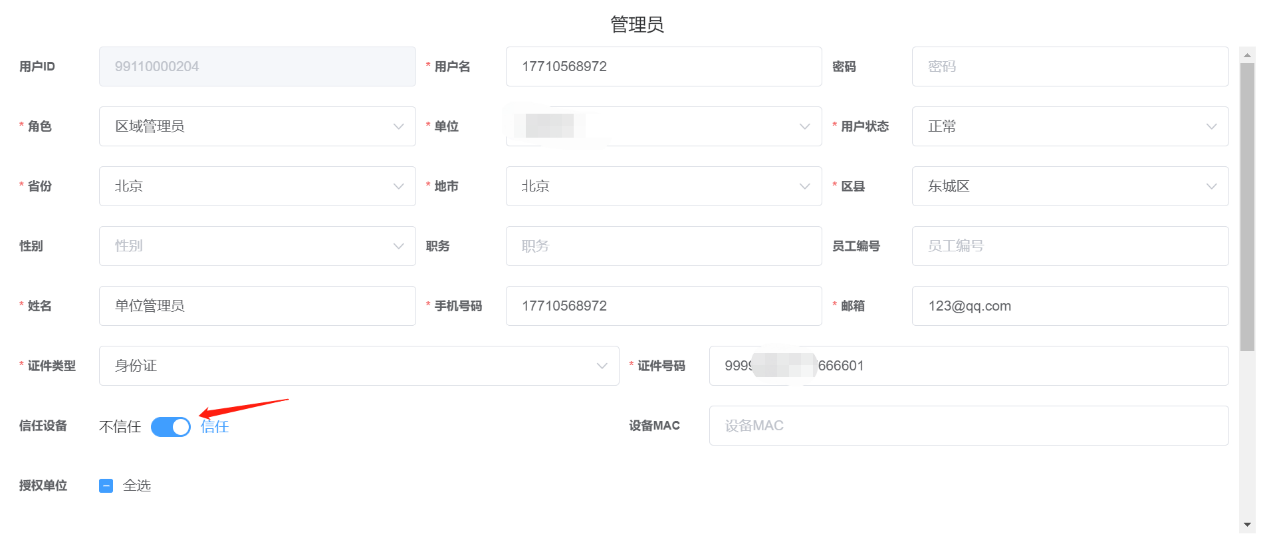Select the 员工编号 input field

1069,246
